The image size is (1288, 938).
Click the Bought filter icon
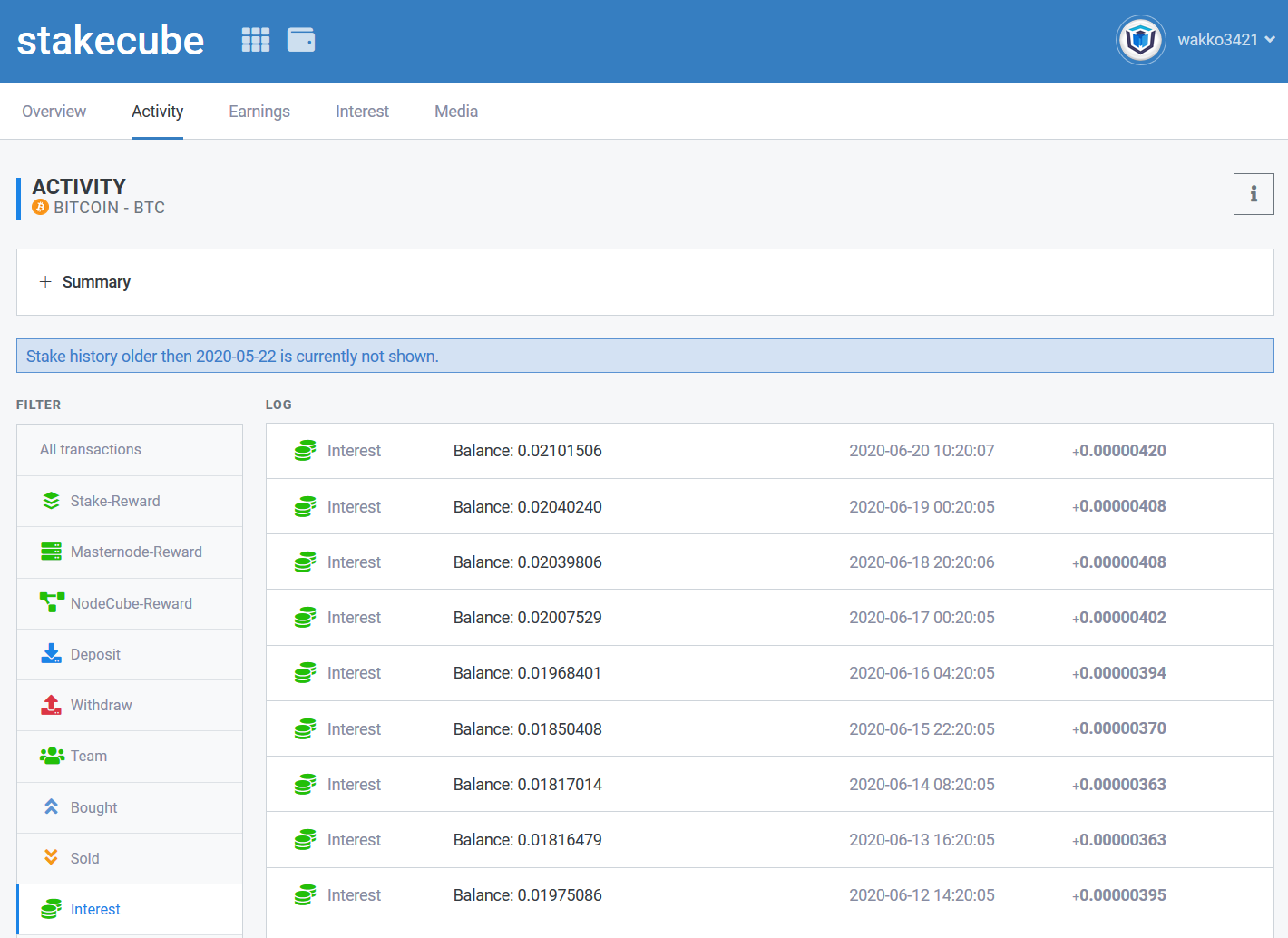52,806
